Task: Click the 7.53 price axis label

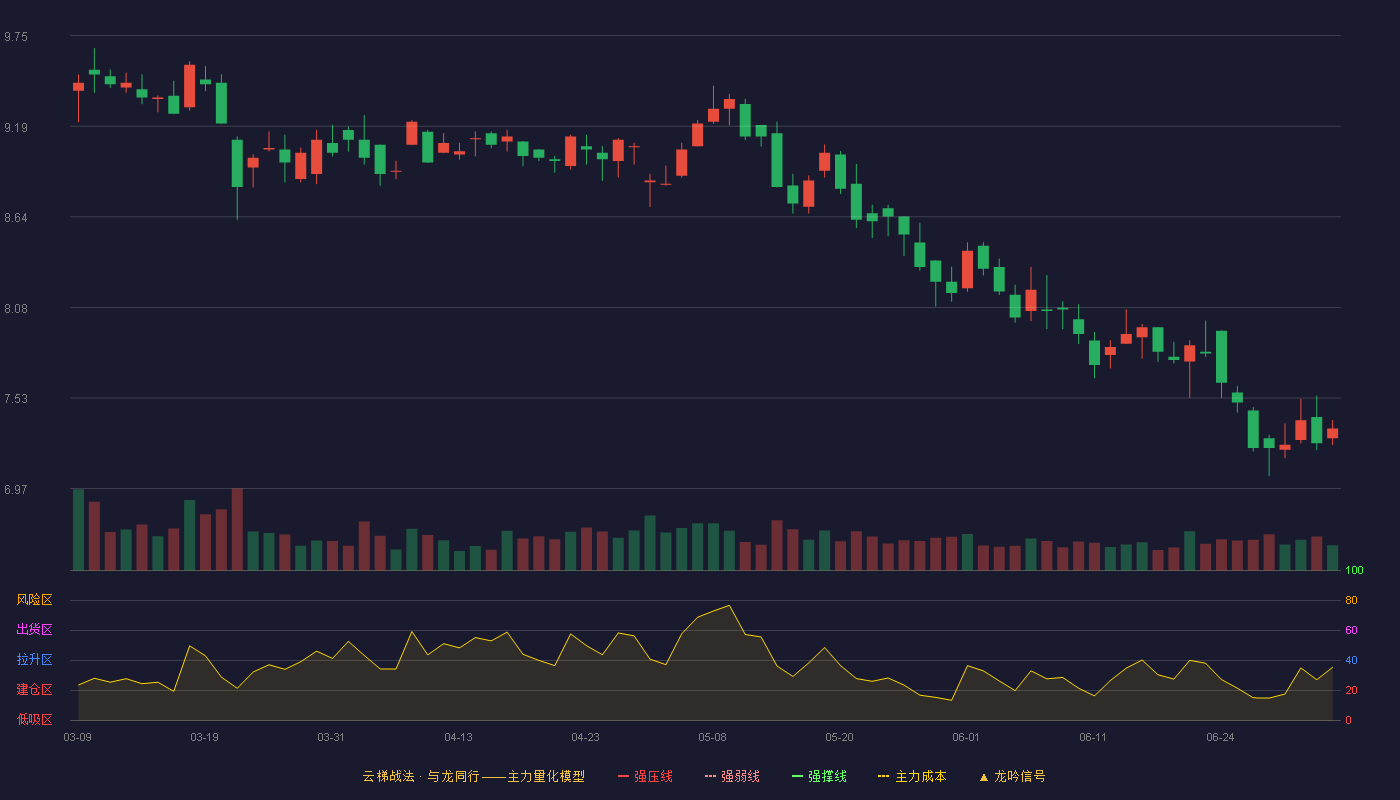Action: pyautogui.click(x=16, y=399)
